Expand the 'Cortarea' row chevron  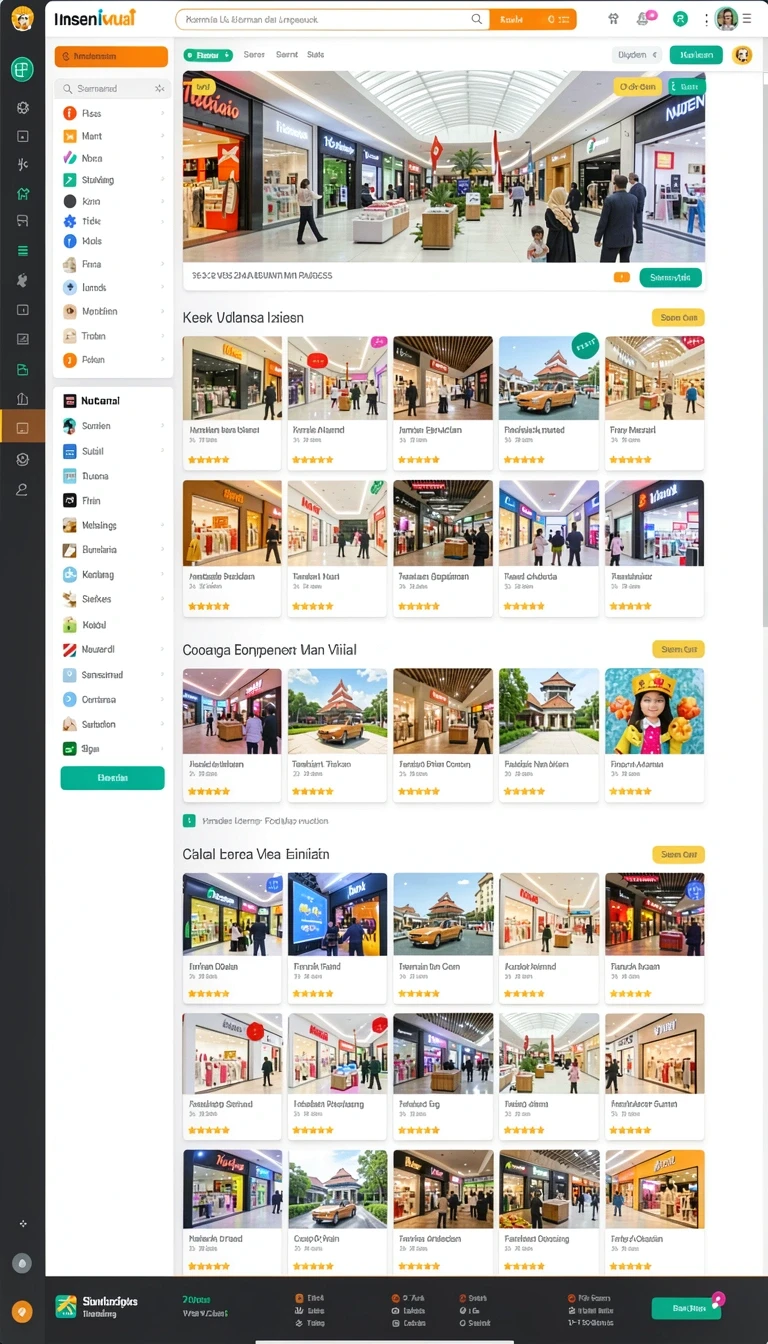point(162,700)
